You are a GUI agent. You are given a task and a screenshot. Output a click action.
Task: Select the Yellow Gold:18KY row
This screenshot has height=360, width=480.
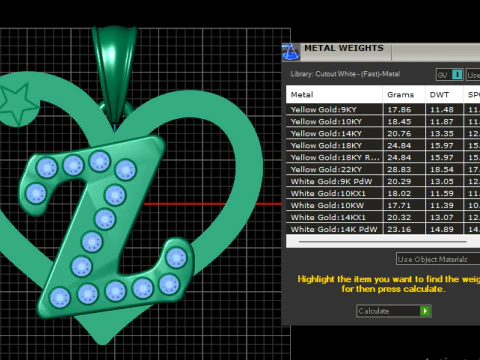coord(383,145)
